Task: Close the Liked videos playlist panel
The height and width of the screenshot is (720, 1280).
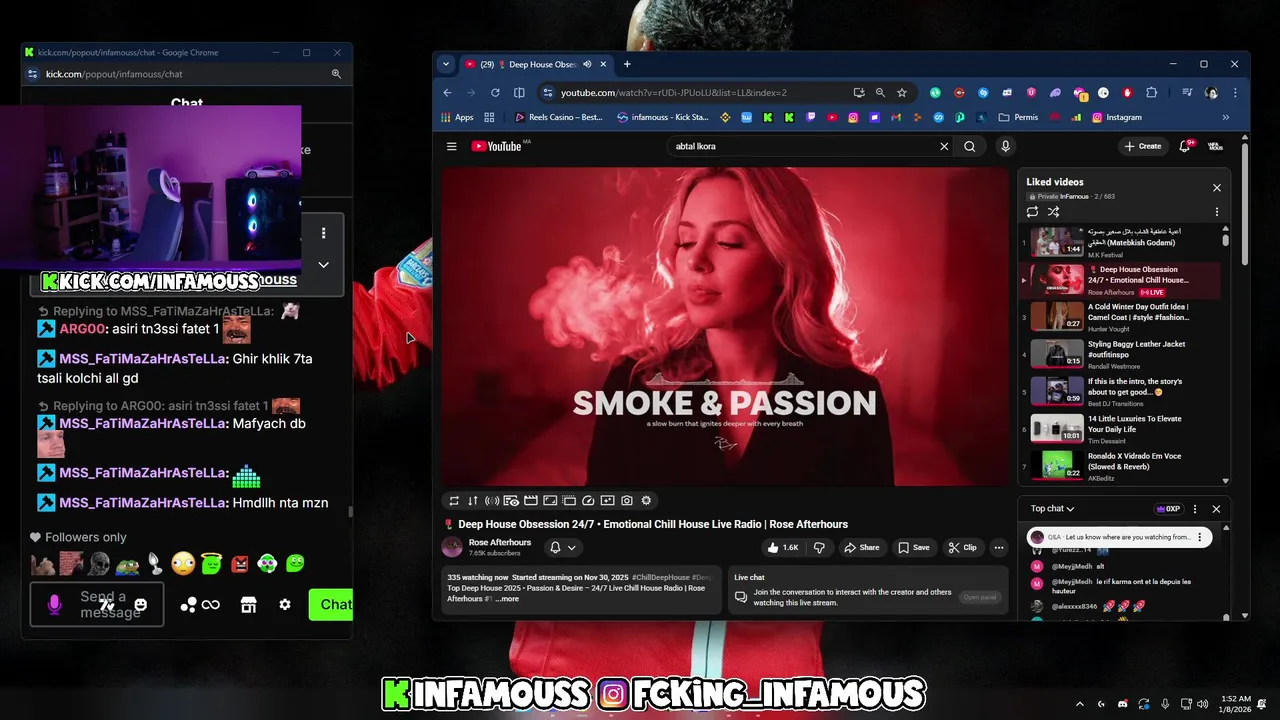Action: [1216, 187]
